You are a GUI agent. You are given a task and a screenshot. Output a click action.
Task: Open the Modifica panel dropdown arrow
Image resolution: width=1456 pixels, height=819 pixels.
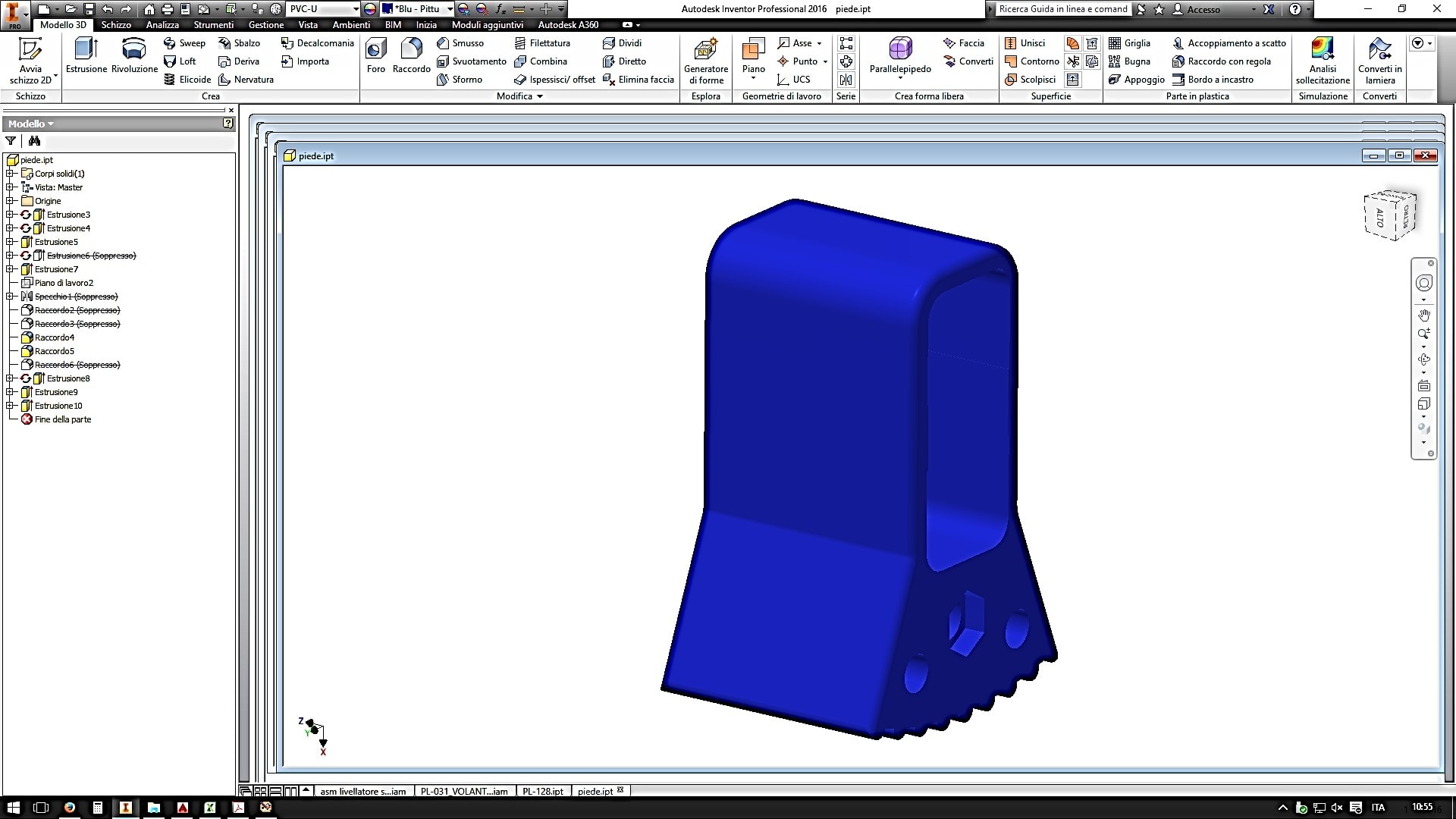pos(540,96)
